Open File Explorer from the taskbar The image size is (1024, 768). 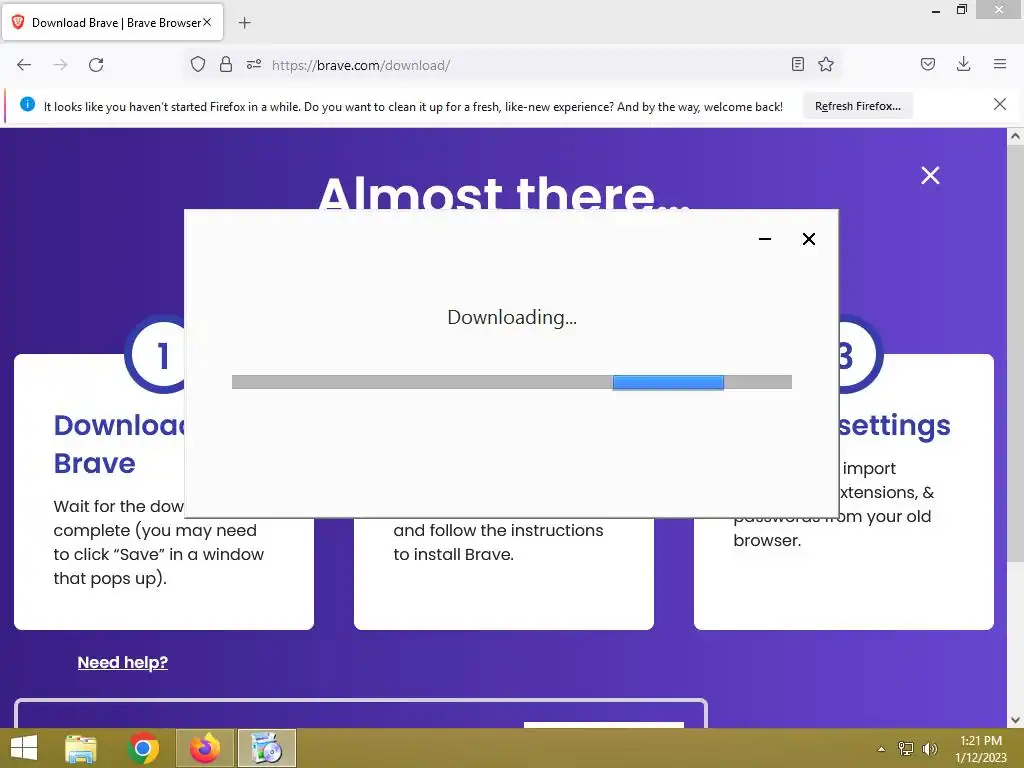81,748
